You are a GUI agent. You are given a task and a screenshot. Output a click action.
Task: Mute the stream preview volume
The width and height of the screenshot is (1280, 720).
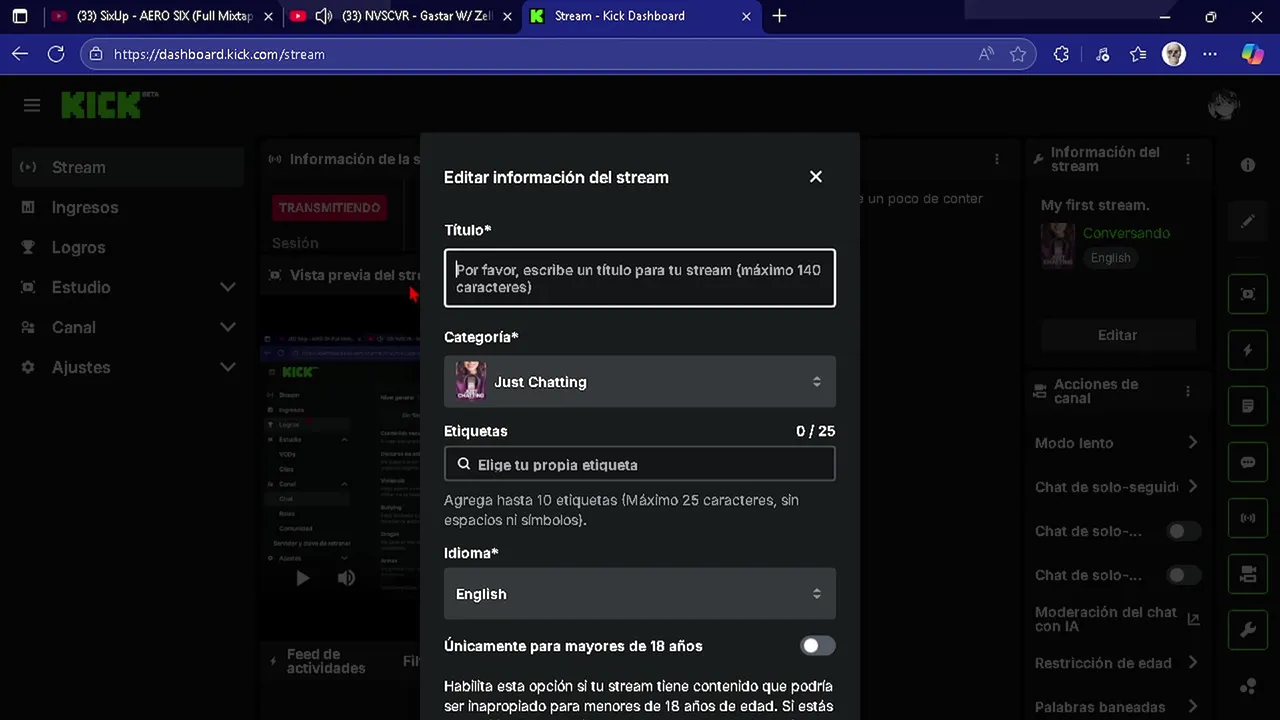point(346,578)
